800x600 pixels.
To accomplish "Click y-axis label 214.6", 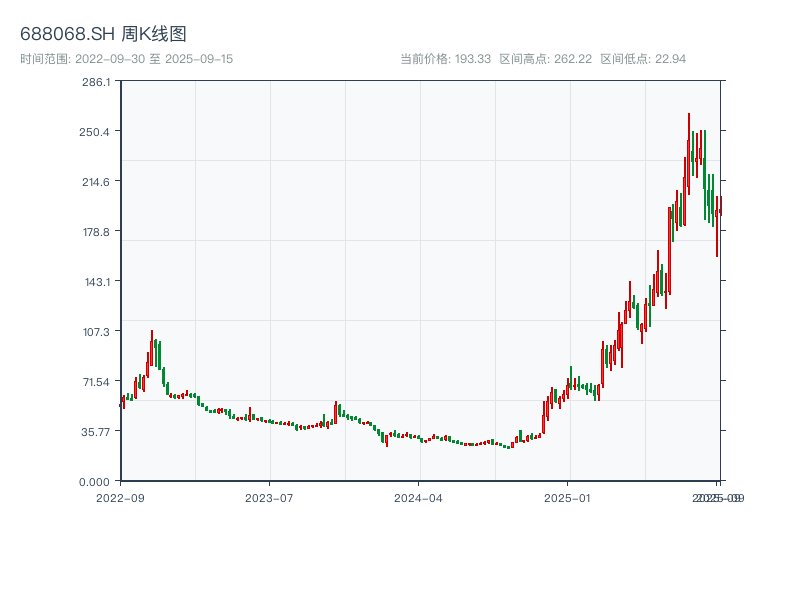I will 96,182.
